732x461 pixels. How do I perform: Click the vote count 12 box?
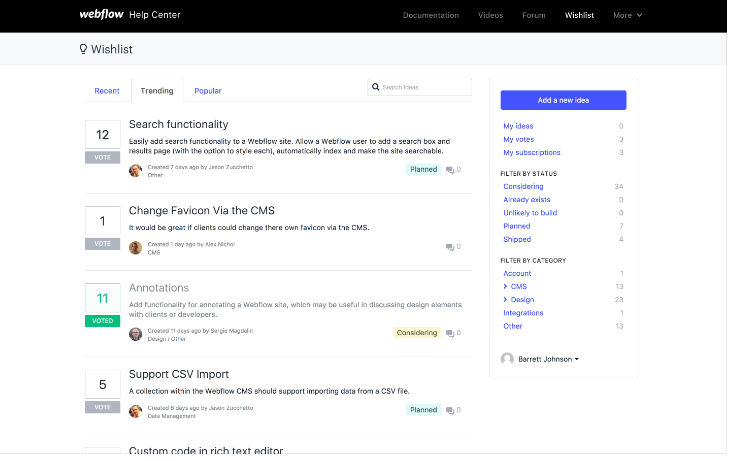click(103, 135)
